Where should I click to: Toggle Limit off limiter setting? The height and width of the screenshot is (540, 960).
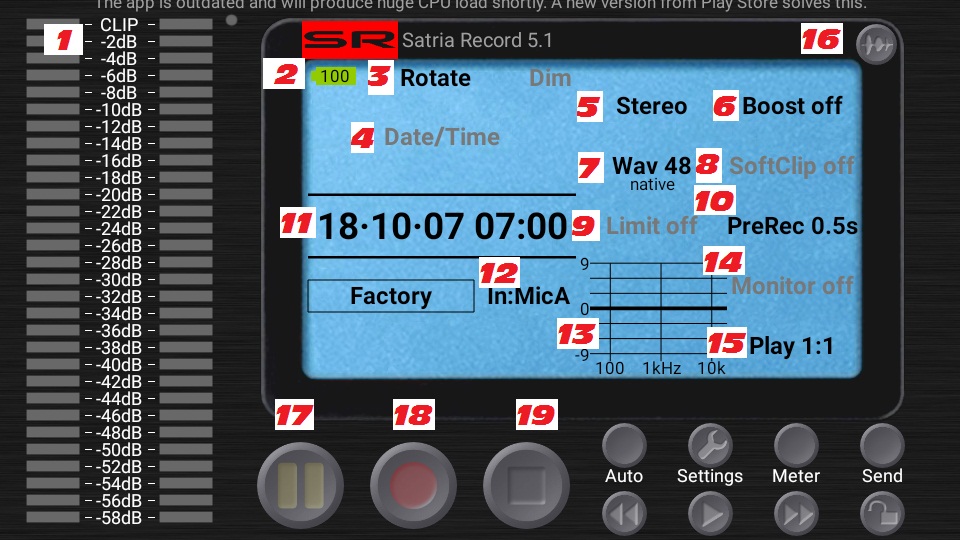651,226
